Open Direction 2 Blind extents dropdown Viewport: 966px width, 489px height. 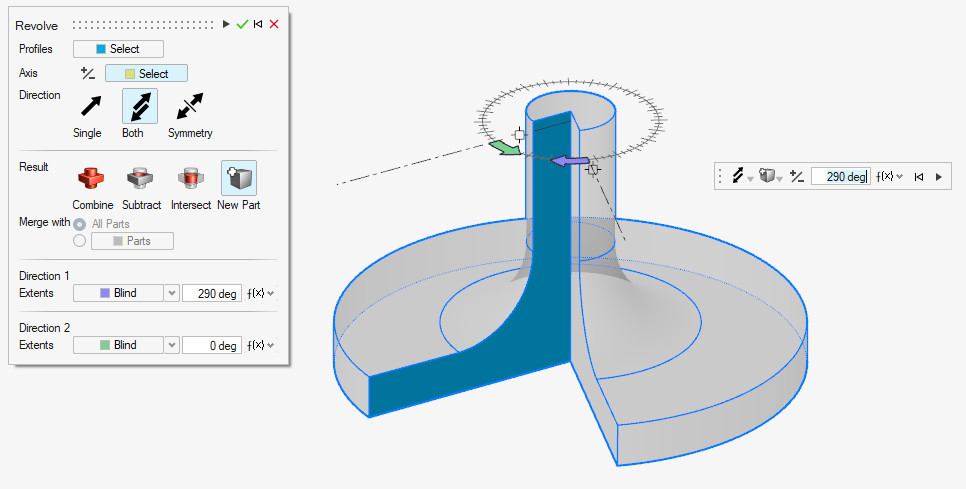(x=171, y=345)
